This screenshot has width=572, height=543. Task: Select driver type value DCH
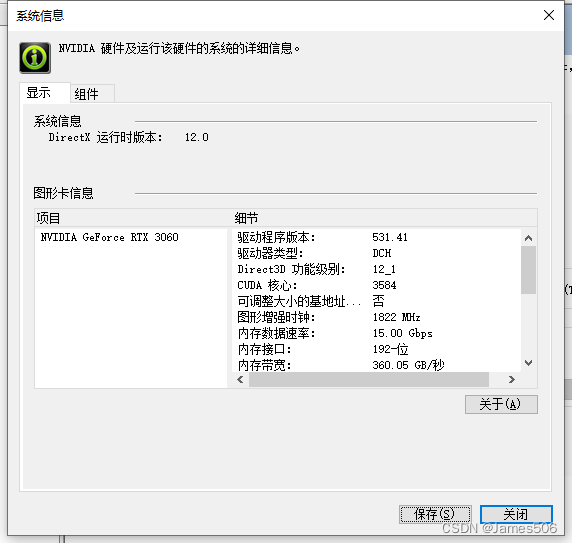coord(382,253)
